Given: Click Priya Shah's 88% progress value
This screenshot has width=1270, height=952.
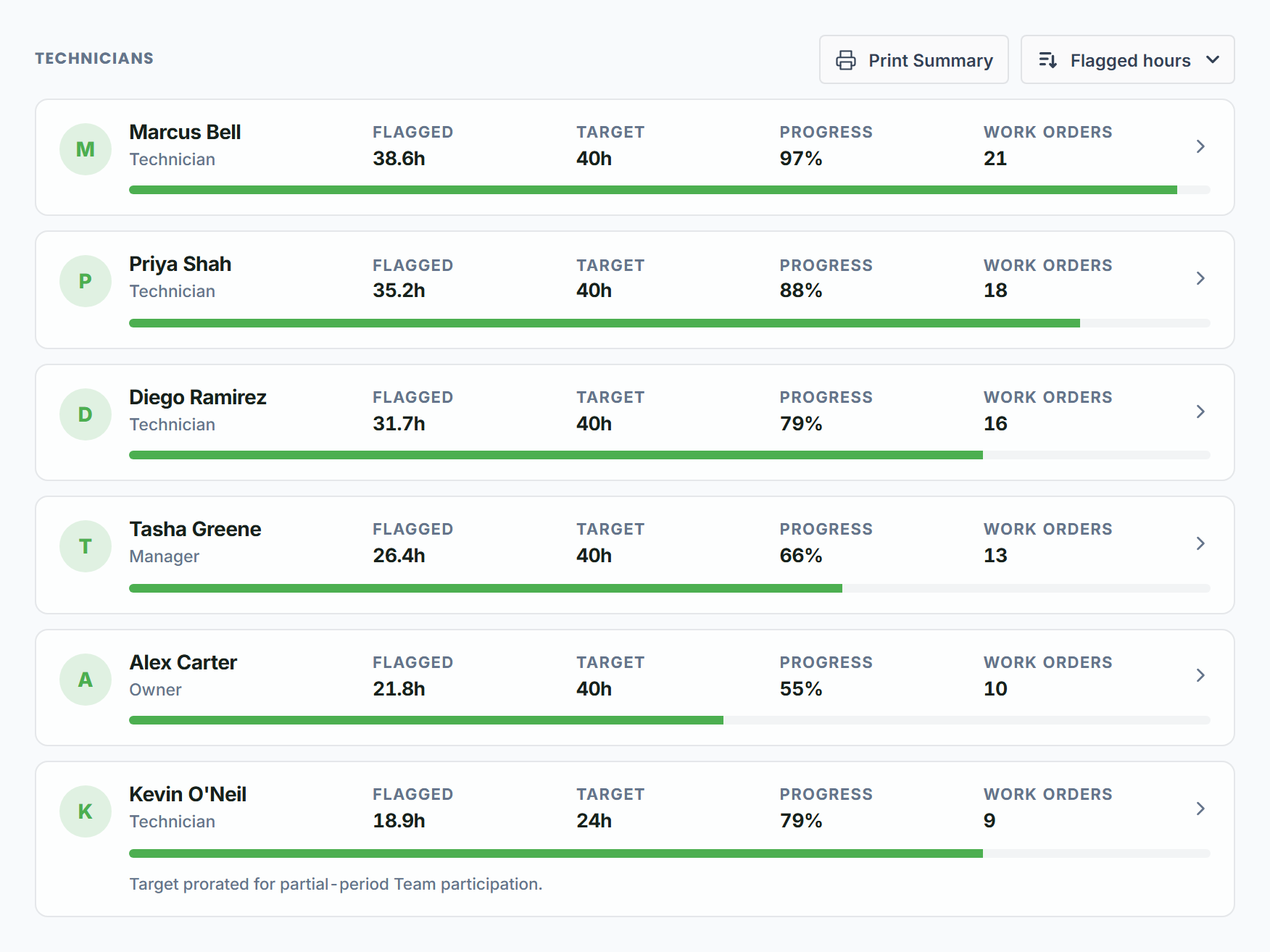Looking at the screenshot, I should coord(801,291).
